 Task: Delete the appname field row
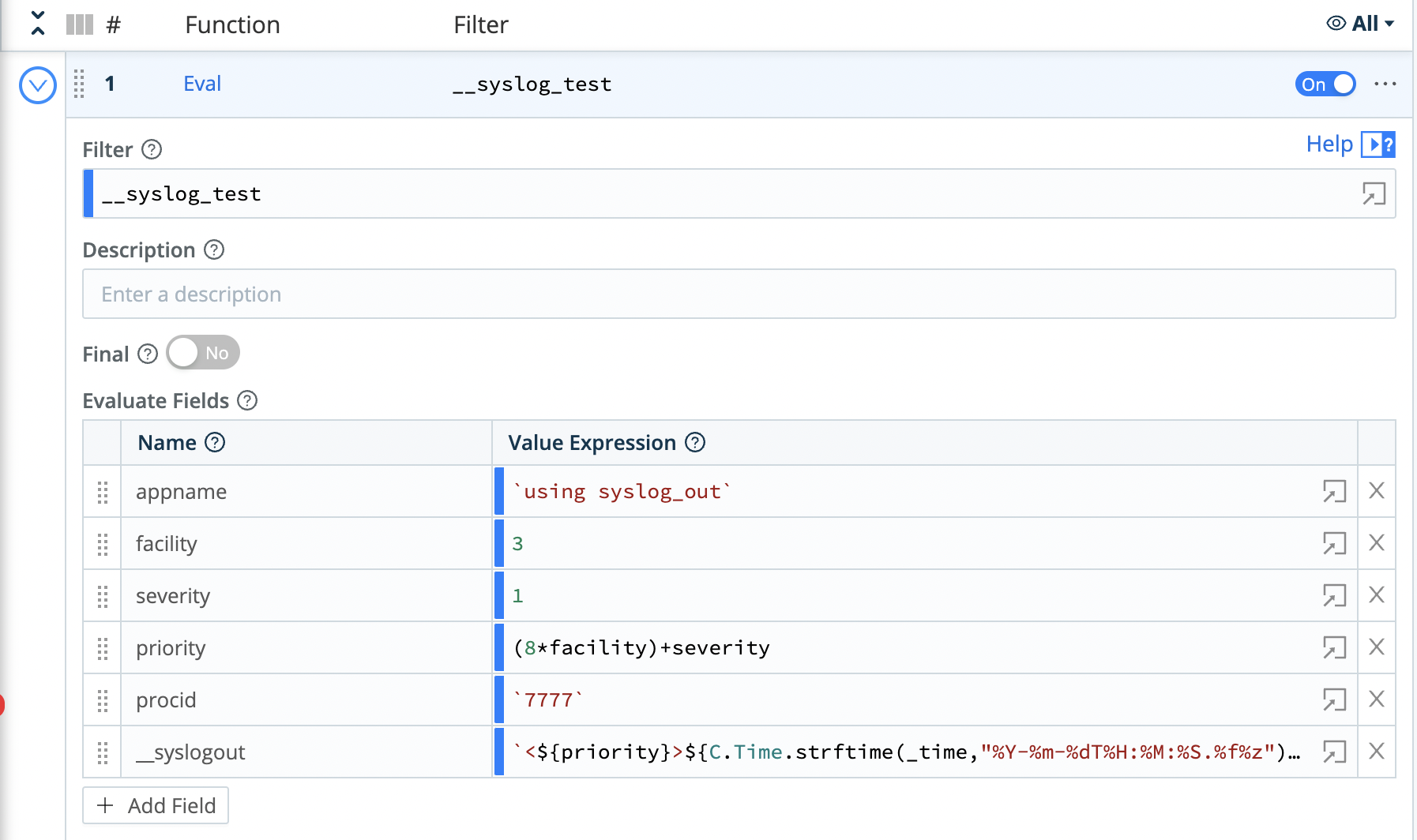[x=1377, y=490]
